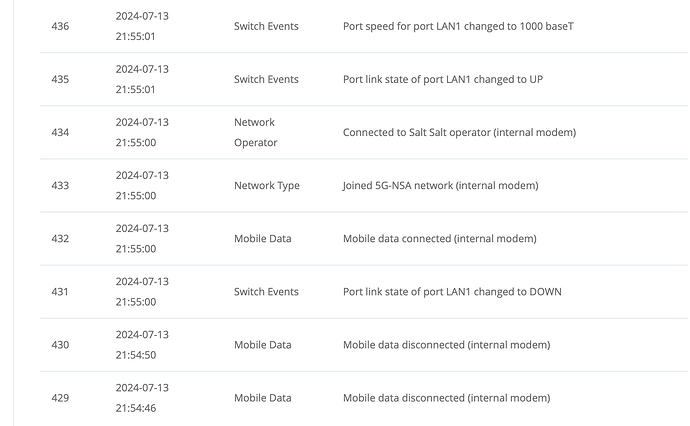The image size is (690, 426).
Task: Click the 21:54:50 timestamp cell
Action: click(x=142, y=345)
